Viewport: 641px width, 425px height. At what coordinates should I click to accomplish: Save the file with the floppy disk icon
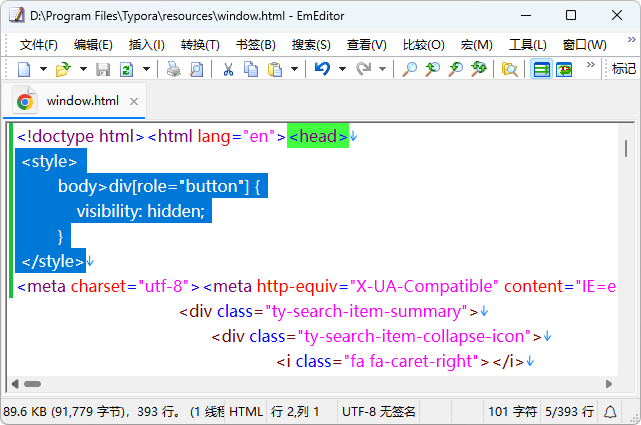[103, 69]
